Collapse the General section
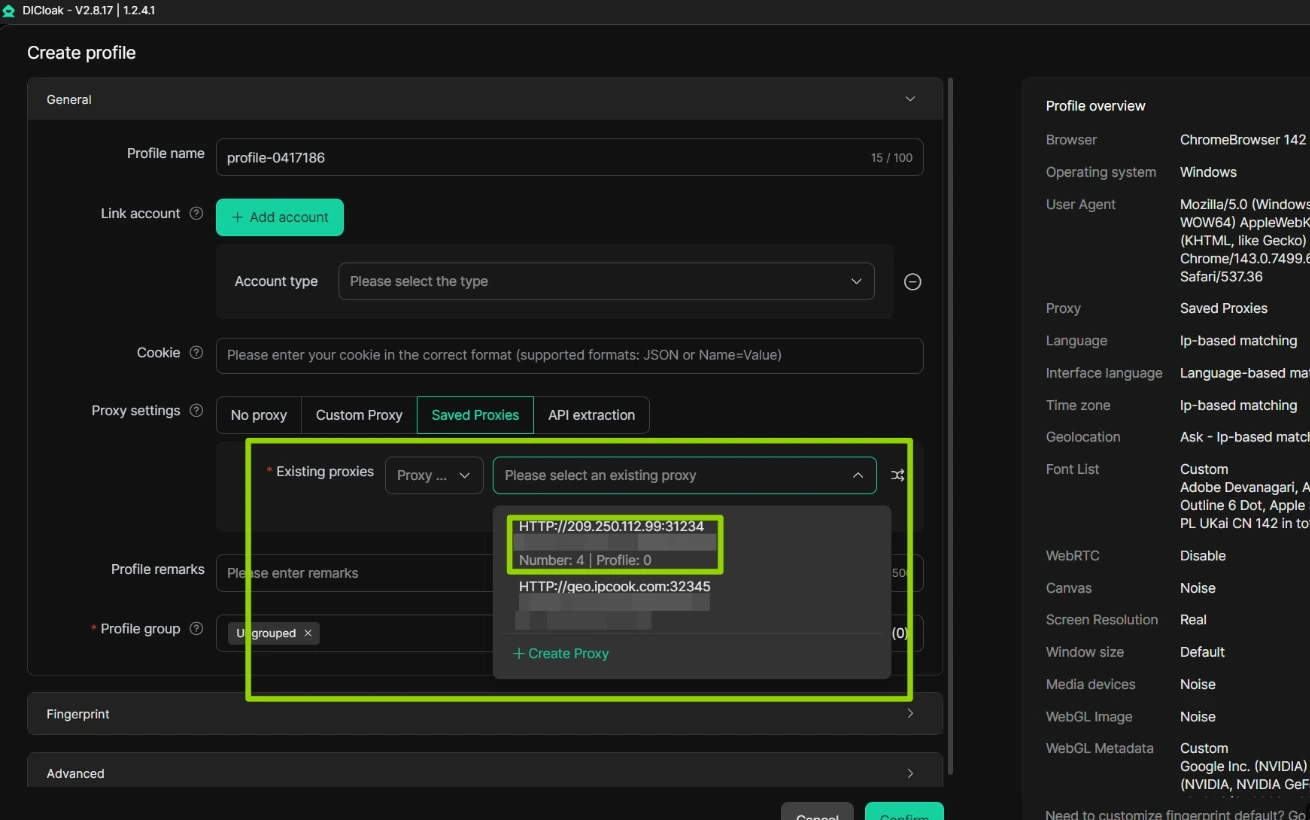The width and height of the screenshot is (1310, 820). 909,98
